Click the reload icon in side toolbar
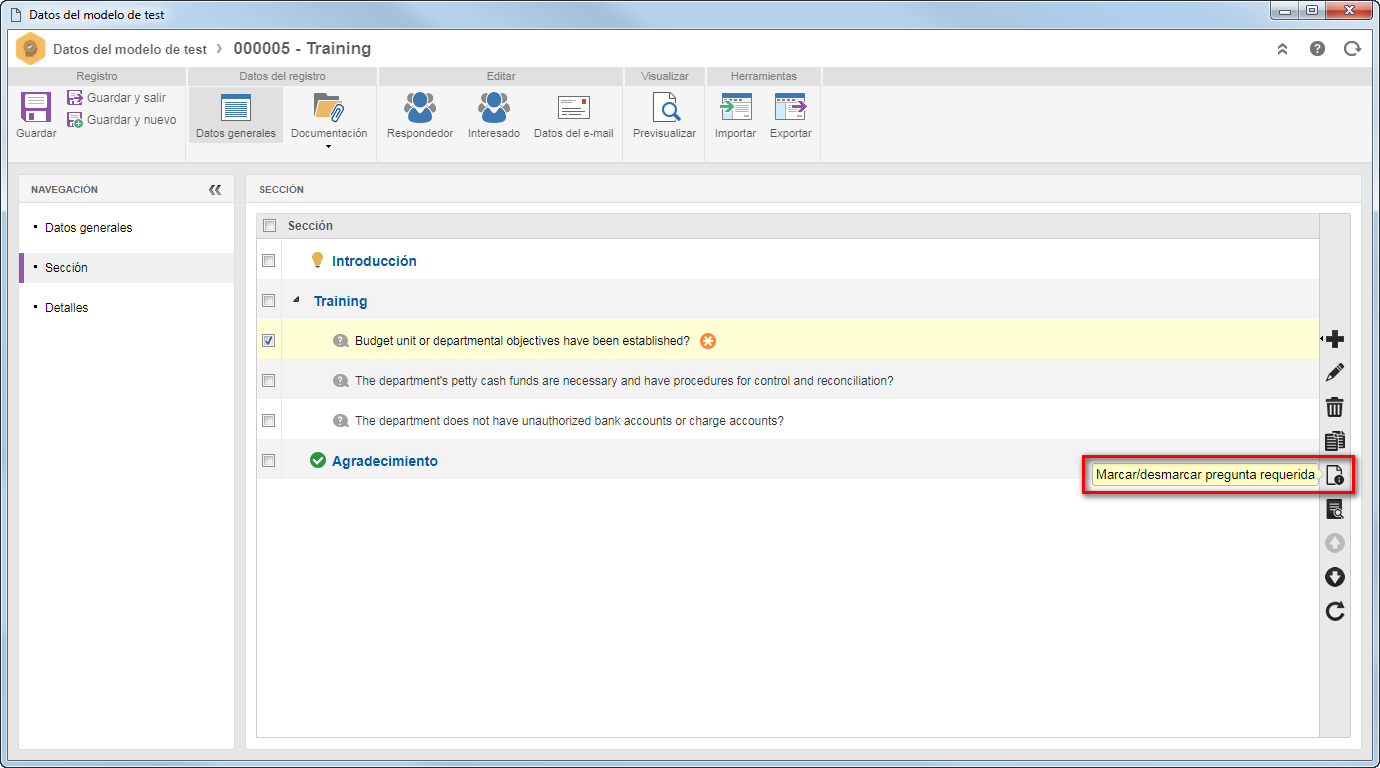 point(1335,611)
